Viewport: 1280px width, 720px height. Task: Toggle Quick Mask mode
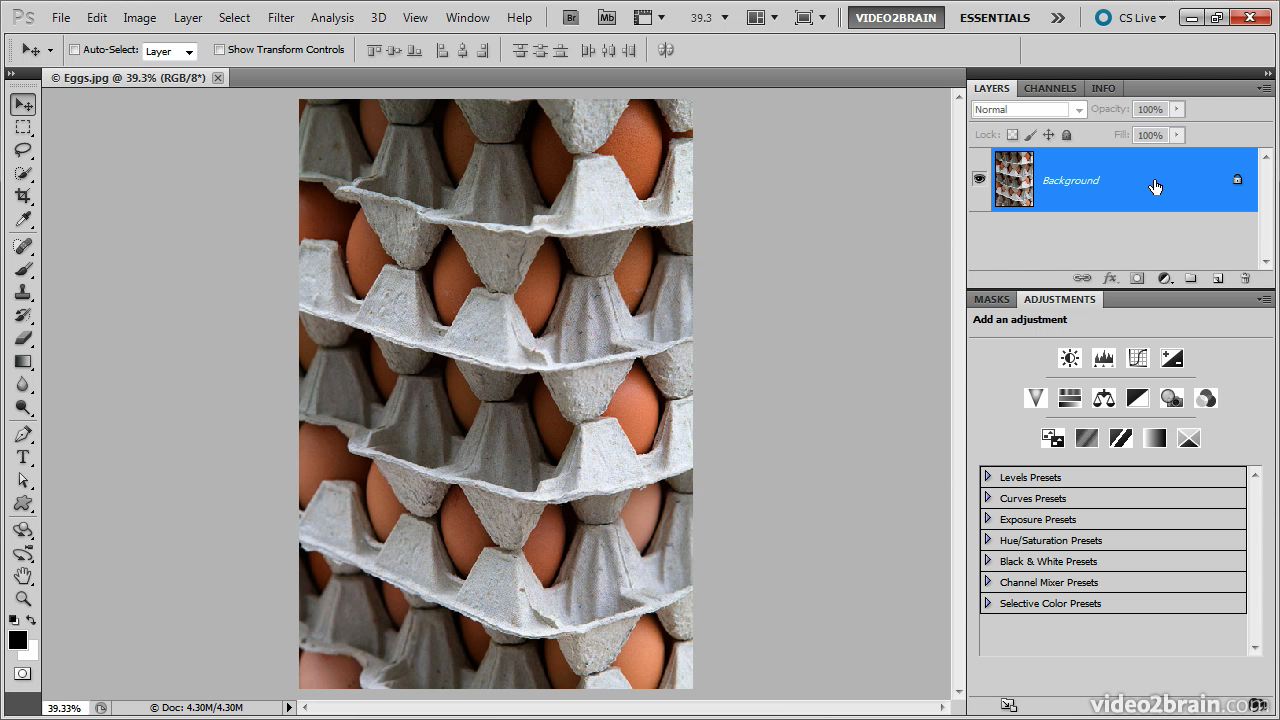tap(23, 674)
